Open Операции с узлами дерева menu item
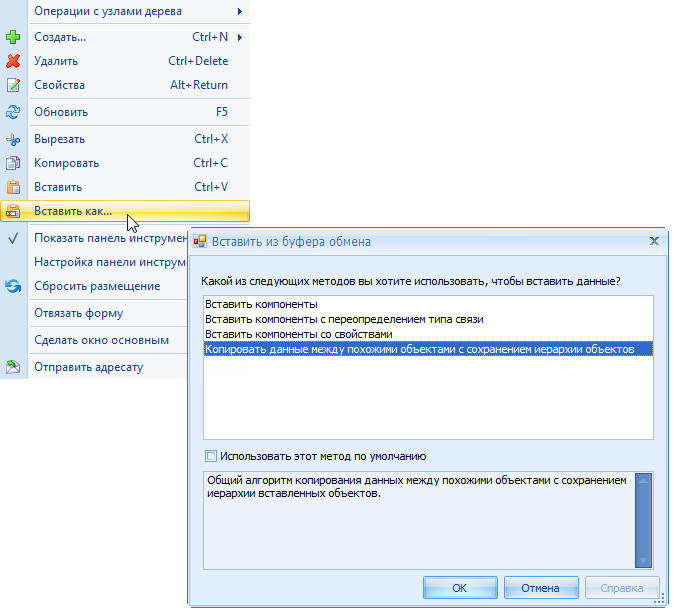Image resolution: width=676 pixels, height=611 pixels. click(125, 12)
